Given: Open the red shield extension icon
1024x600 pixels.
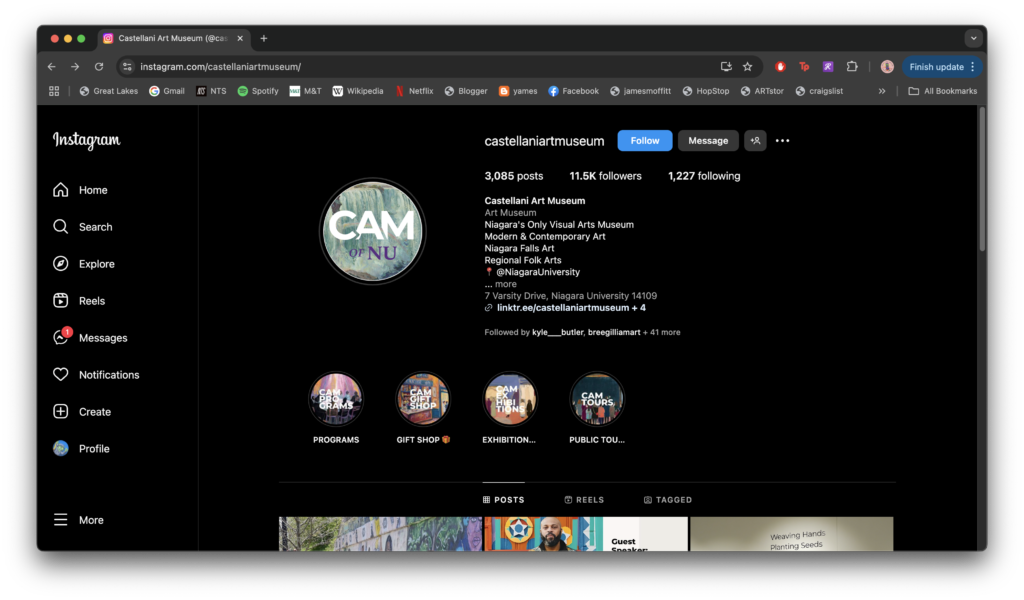Looking at the screenshot, I should click(780, 67).
